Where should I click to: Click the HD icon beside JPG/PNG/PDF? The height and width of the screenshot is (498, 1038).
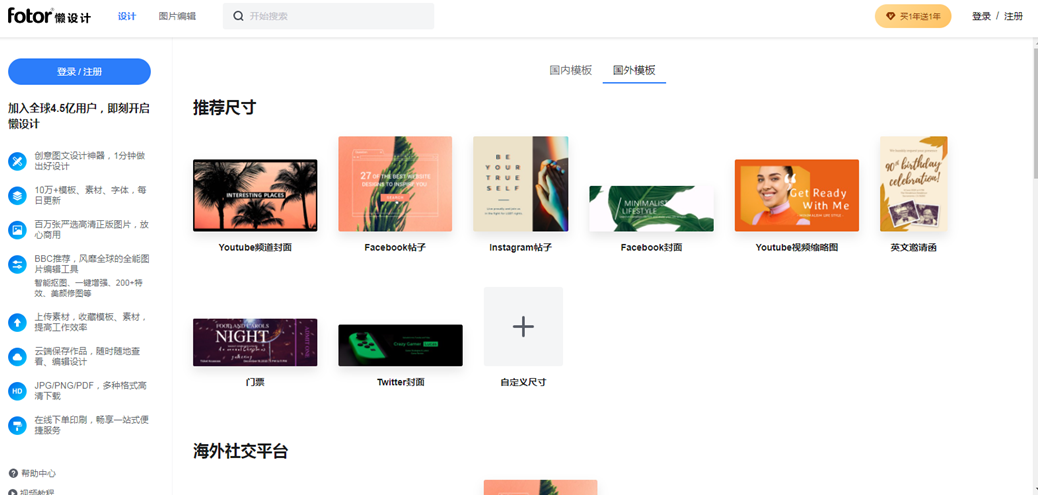pos(17,391)
